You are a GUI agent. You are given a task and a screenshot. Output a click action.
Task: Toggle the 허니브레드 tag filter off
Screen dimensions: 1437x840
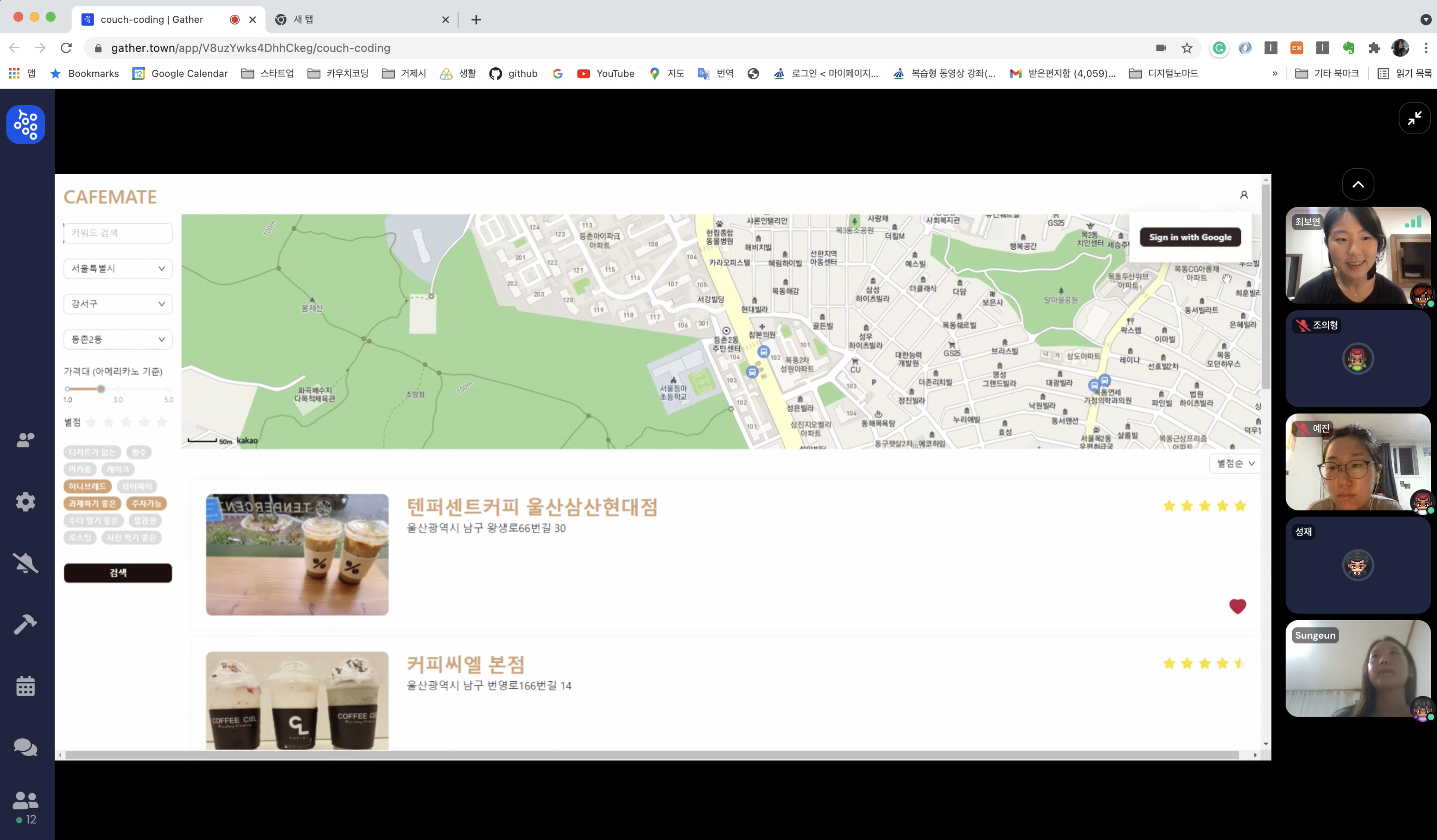pos(87,486)
